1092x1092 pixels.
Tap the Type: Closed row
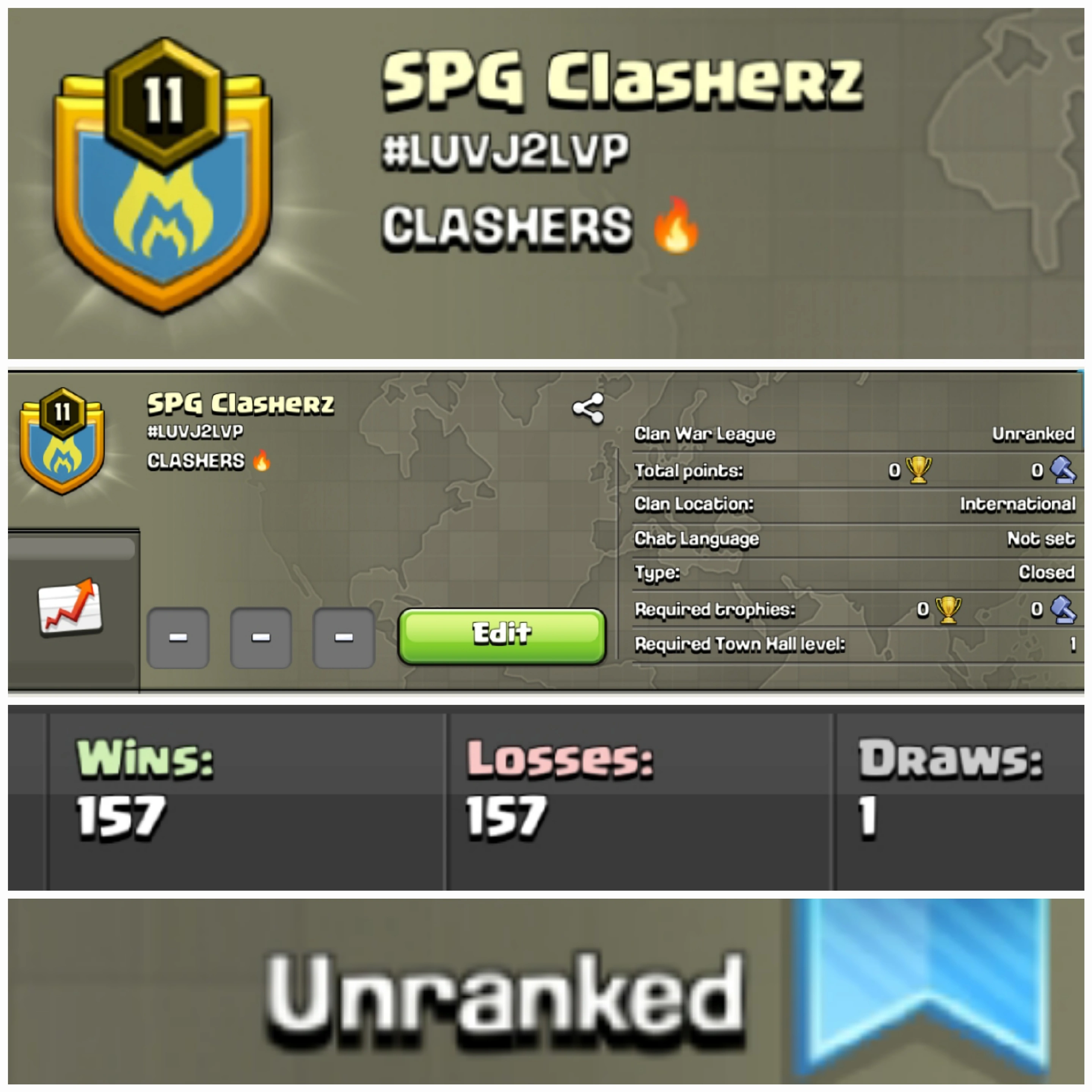[854, 573]
